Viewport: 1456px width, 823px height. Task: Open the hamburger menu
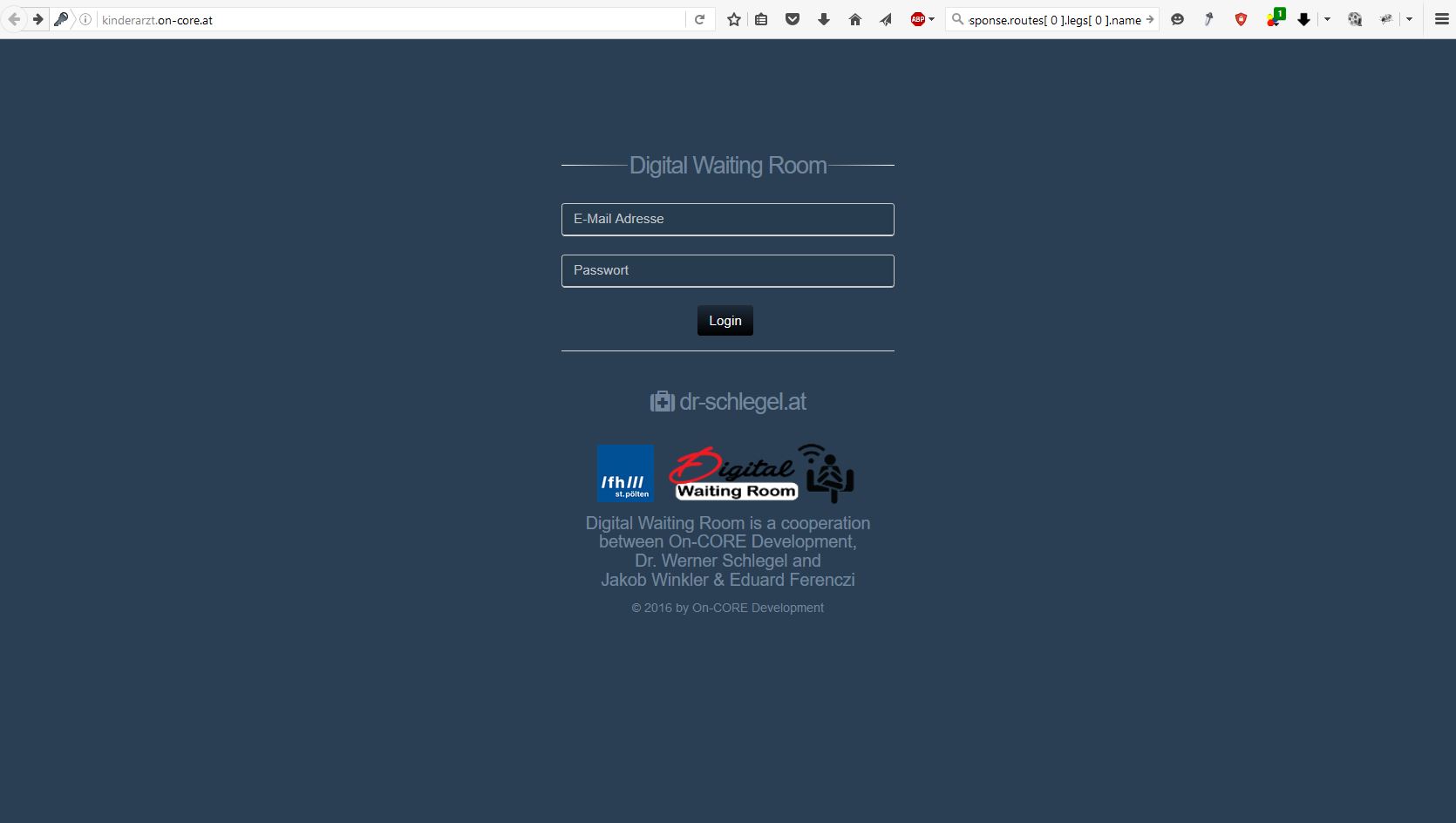tap(1442, 19)
